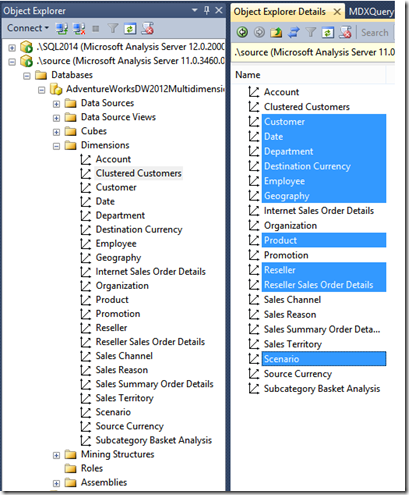
Task: Switch to the MDXQuery tab
Action: [371, 12]
